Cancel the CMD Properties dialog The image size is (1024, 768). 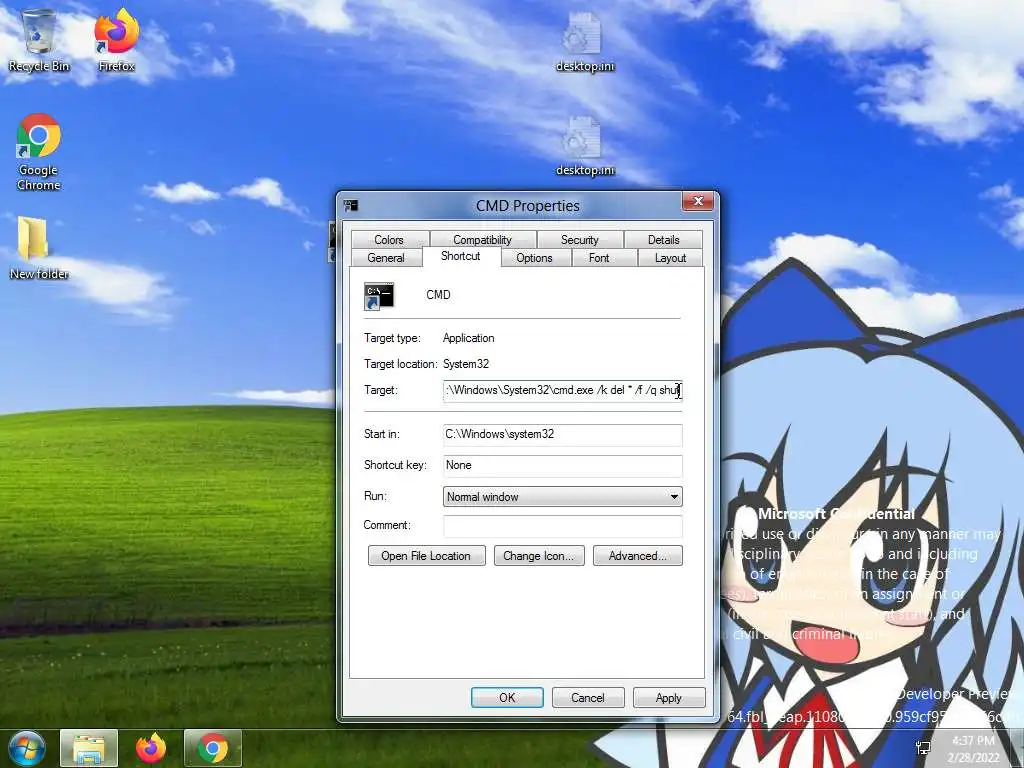[x=588, y=697]
